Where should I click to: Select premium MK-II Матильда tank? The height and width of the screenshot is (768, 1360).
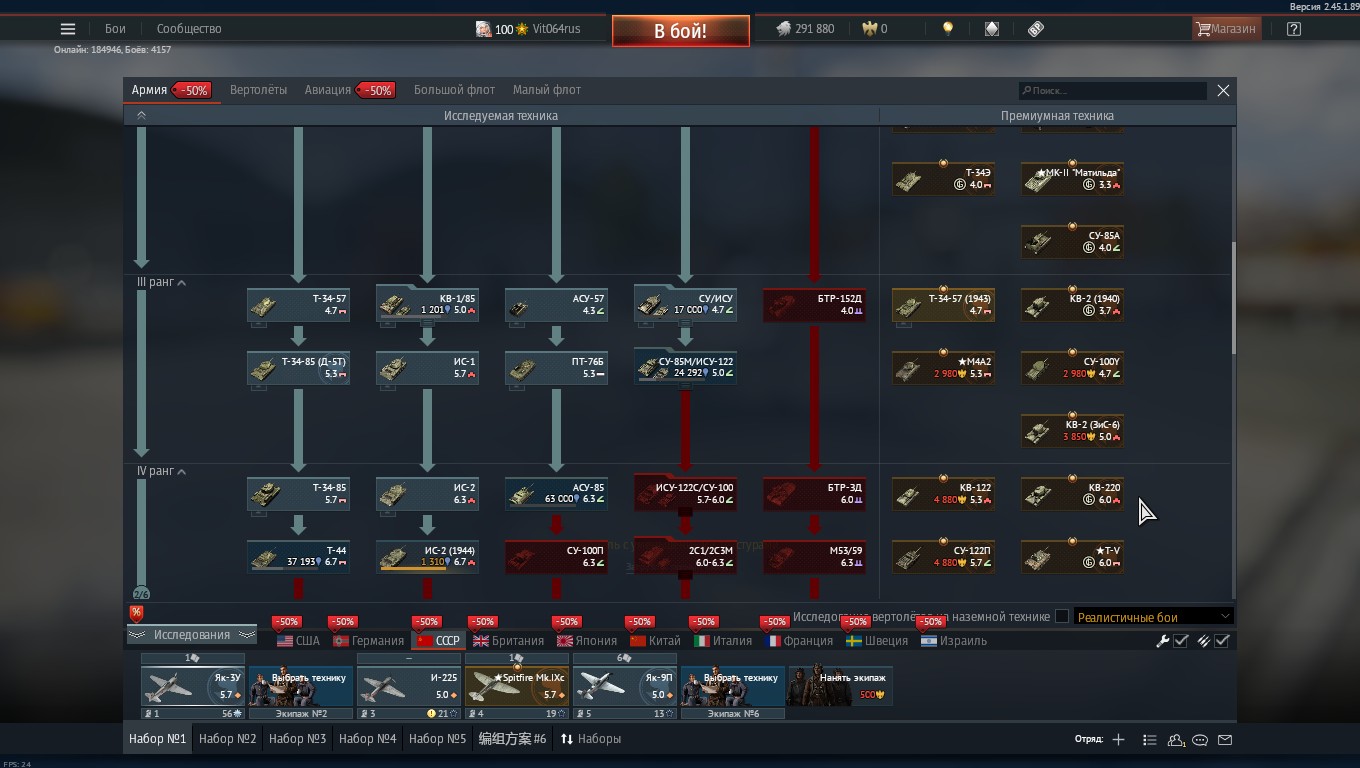click(x=1072, y=179)
